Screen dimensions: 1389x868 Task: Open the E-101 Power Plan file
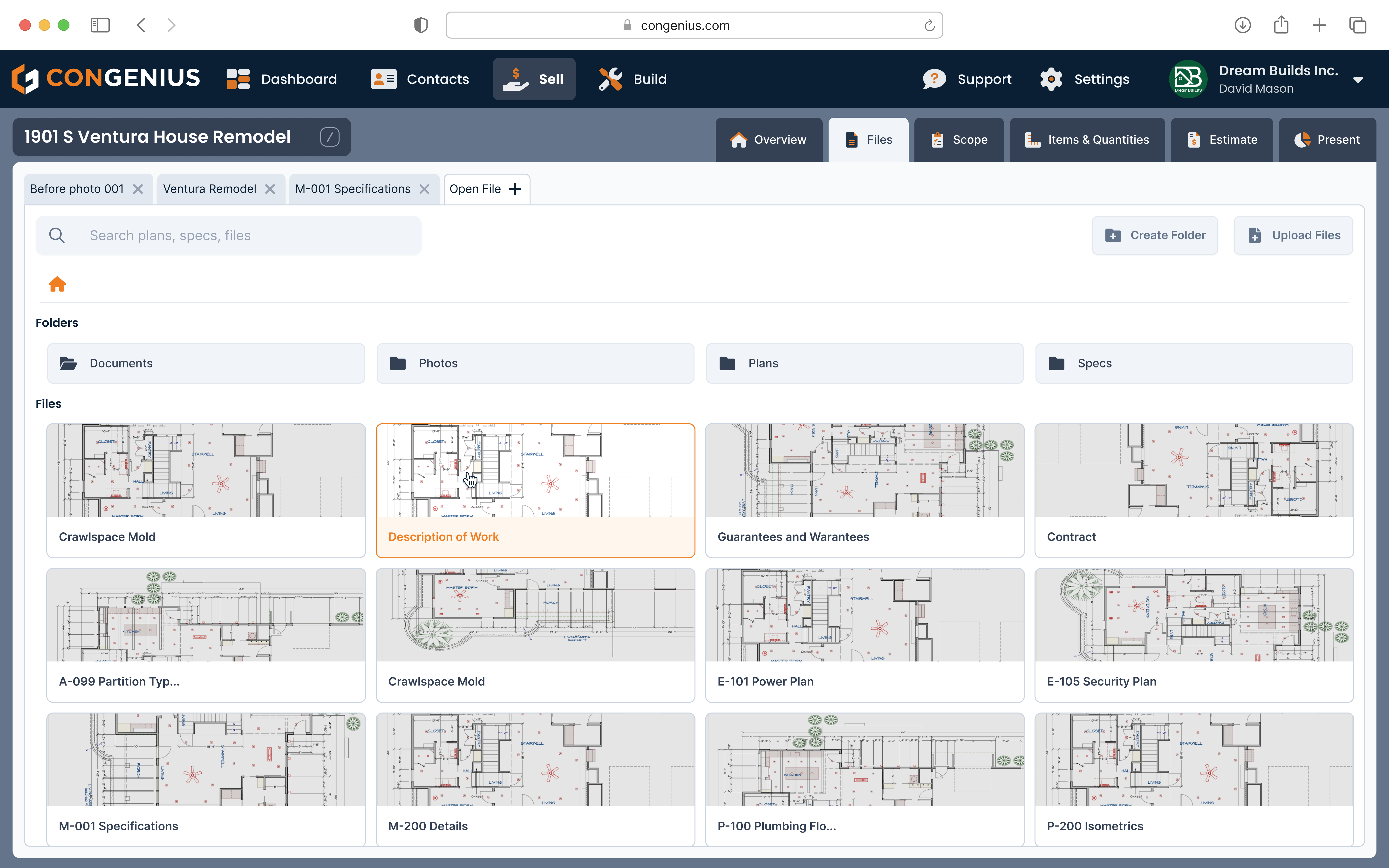pos(865,636)
